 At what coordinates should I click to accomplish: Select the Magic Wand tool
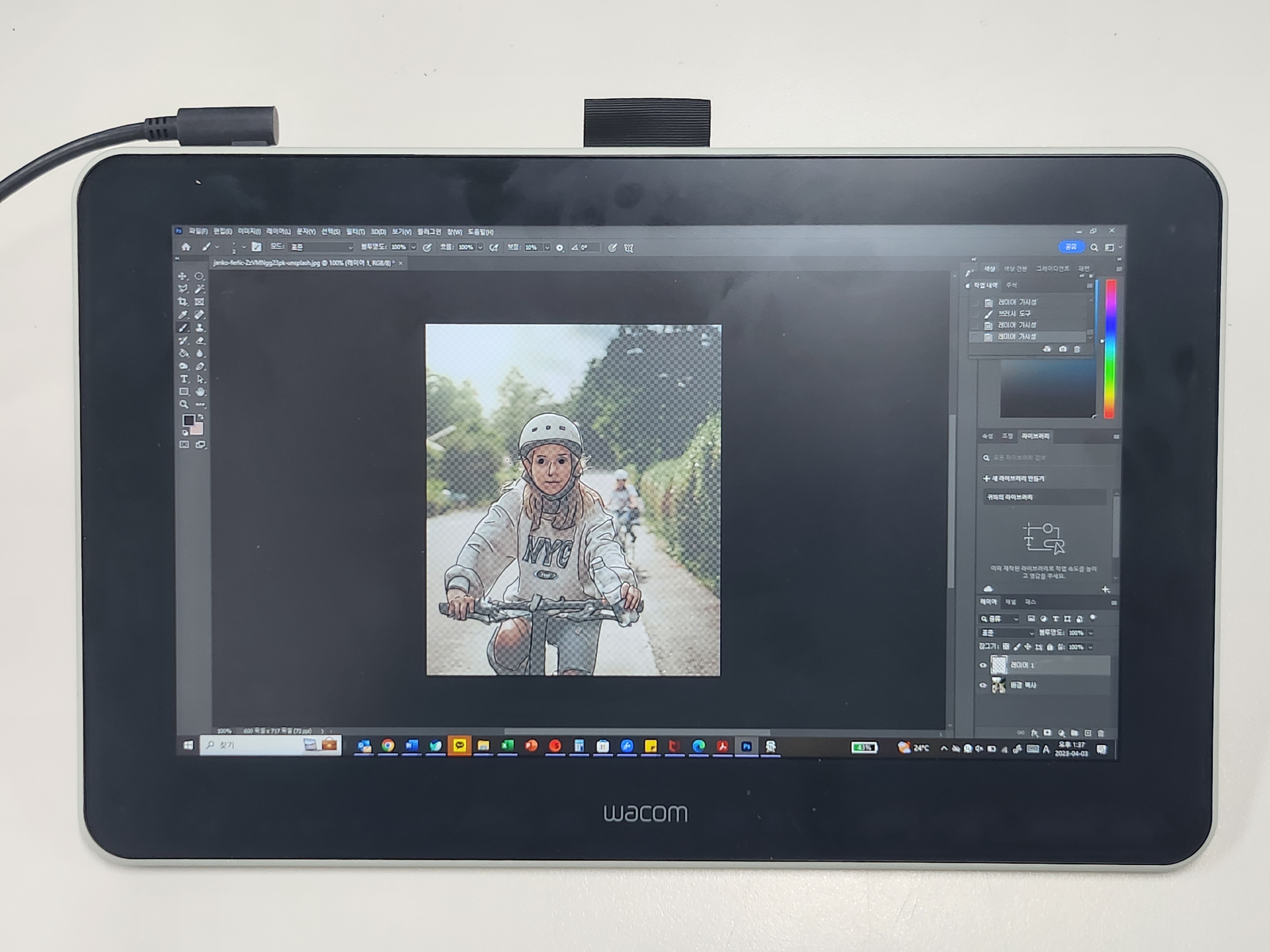[200, 289]
